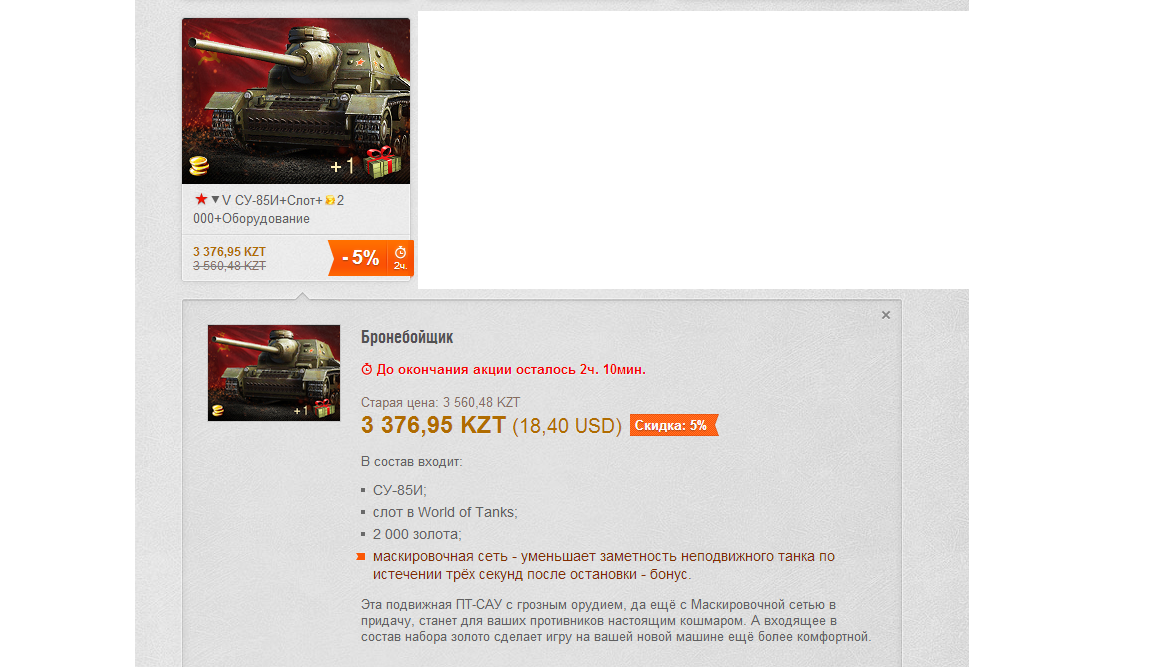Click the Скидка: 5% label

(x=672, y=425)
